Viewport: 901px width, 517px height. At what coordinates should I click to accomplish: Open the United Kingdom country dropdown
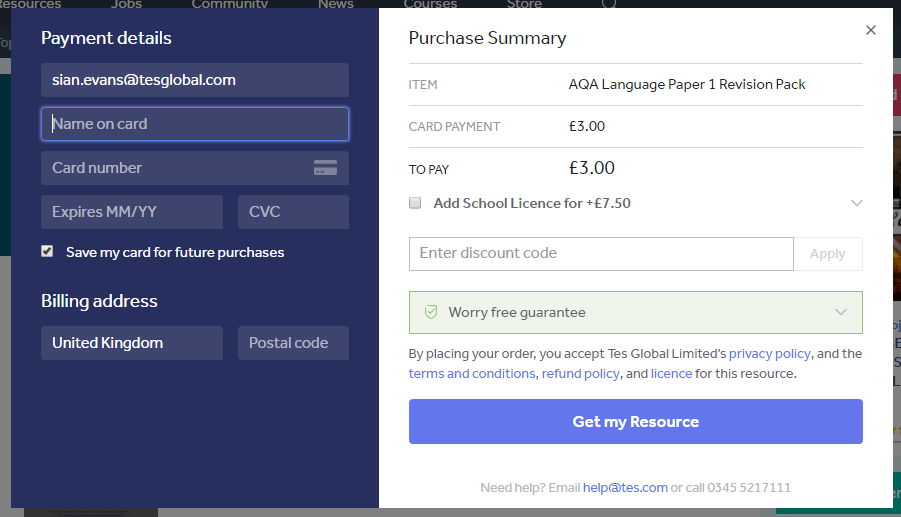pyautogui.click(x=132, y=343)
